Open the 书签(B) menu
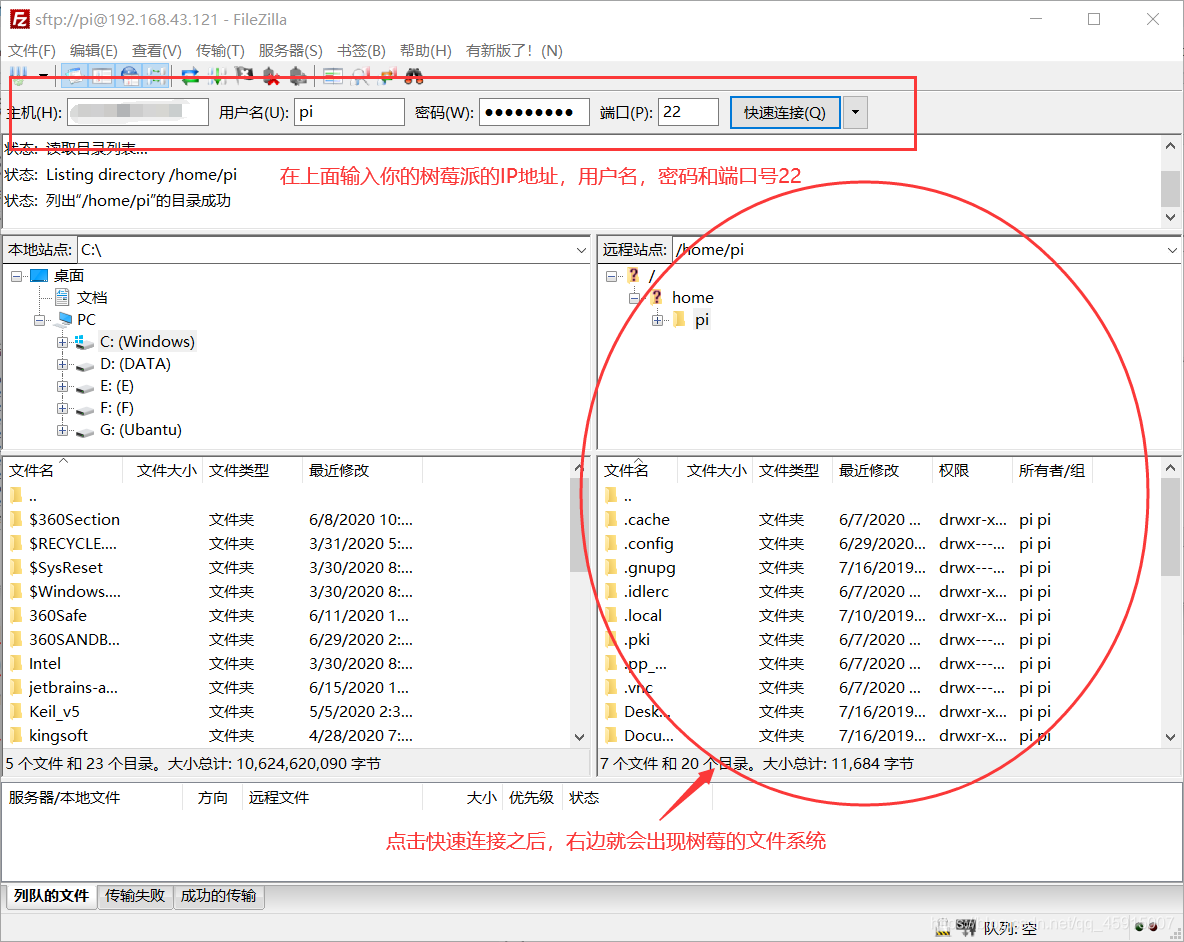Screen dimensions: 1184x942 (x=361, y=51)
